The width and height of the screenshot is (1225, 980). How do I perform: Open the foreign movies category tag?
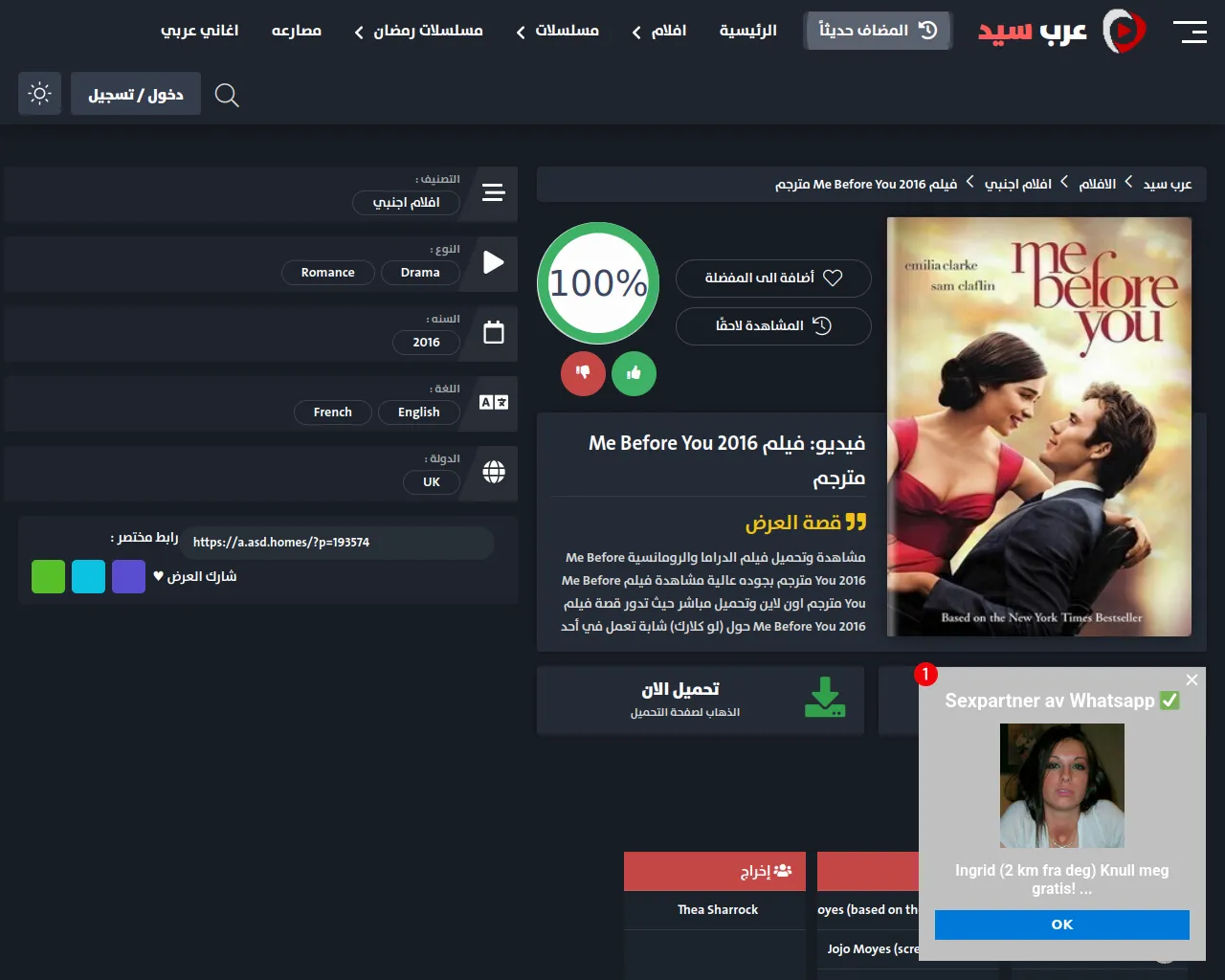coord(406,203)
